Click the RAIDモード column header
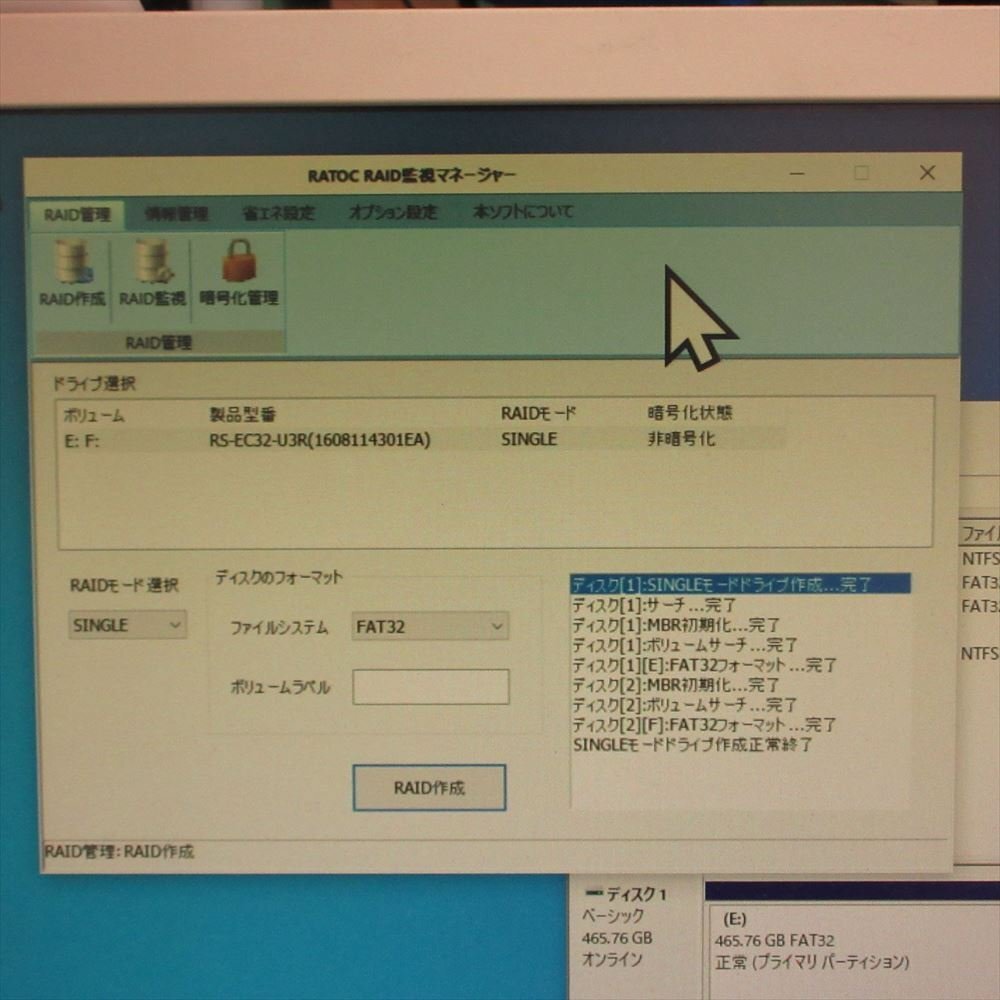 coord(538,414)
